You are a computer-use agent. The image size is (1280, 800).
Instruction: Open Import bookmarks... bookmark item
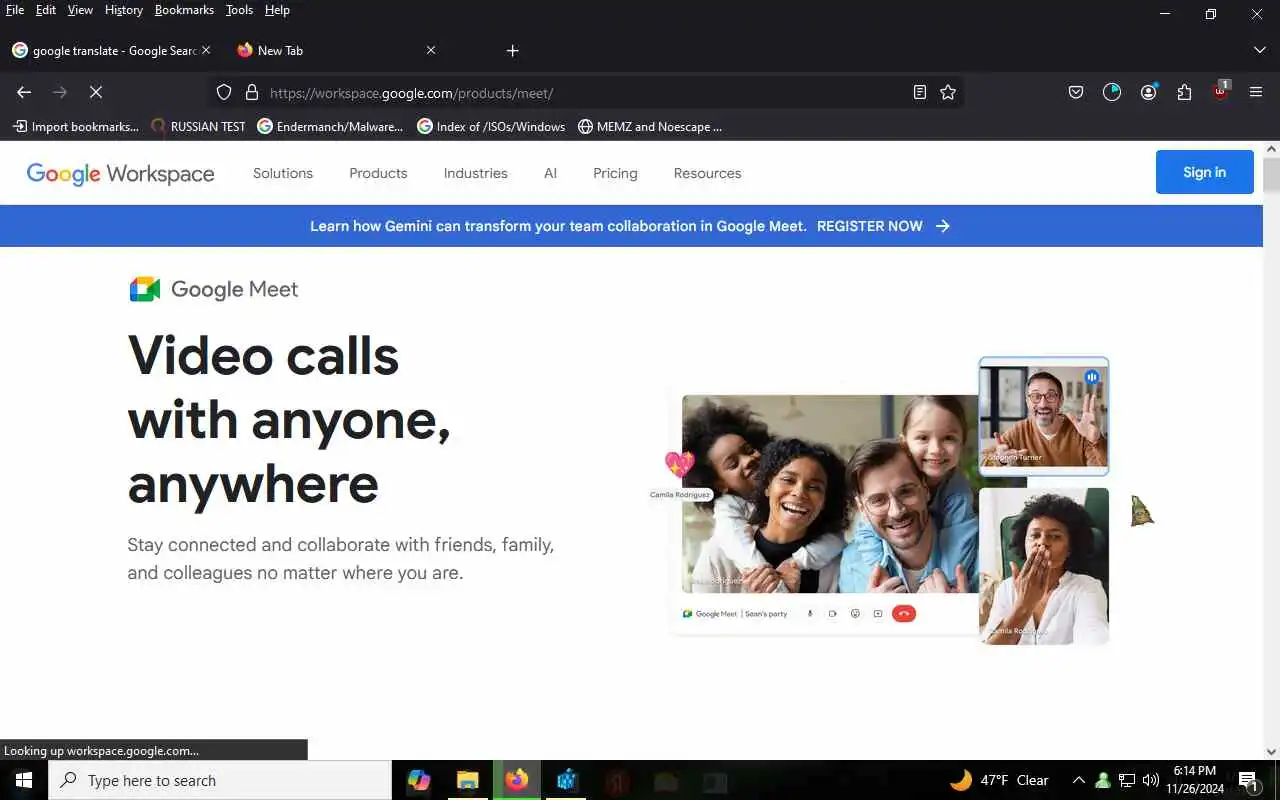coord(75,127)
